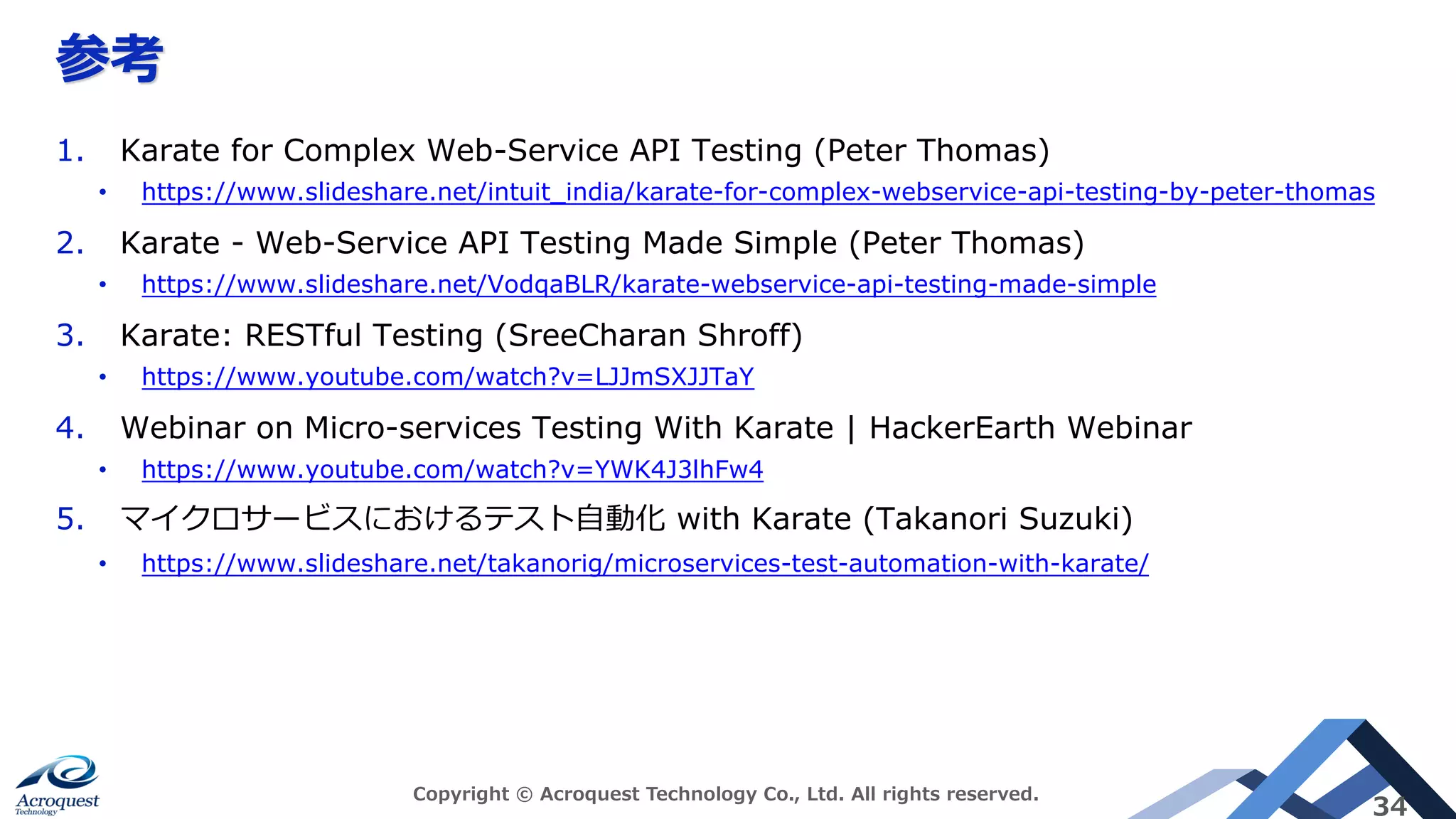
Task: Open the takanorig microservices slideshare link
Action: pos(645,563)
